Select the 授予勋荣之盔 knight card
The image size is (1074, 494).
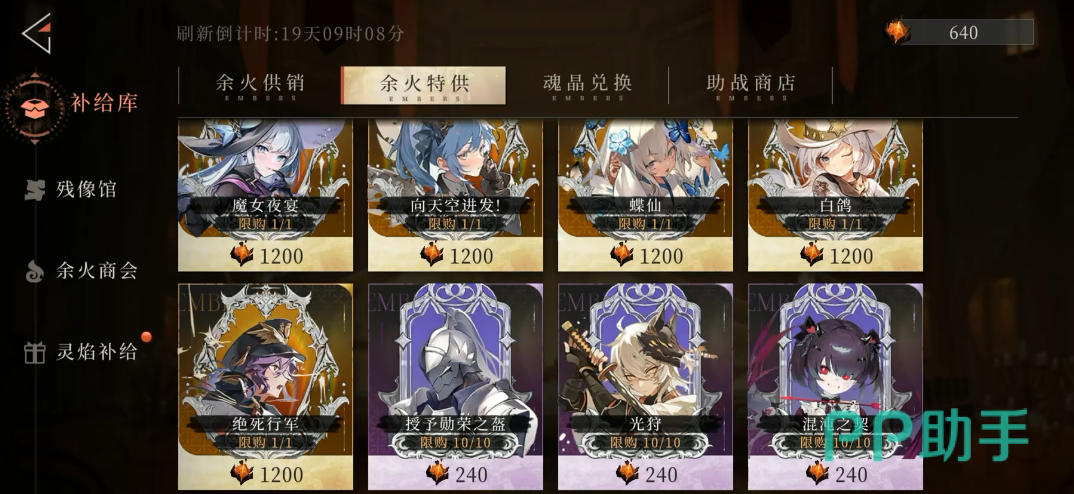pos(455,386)
